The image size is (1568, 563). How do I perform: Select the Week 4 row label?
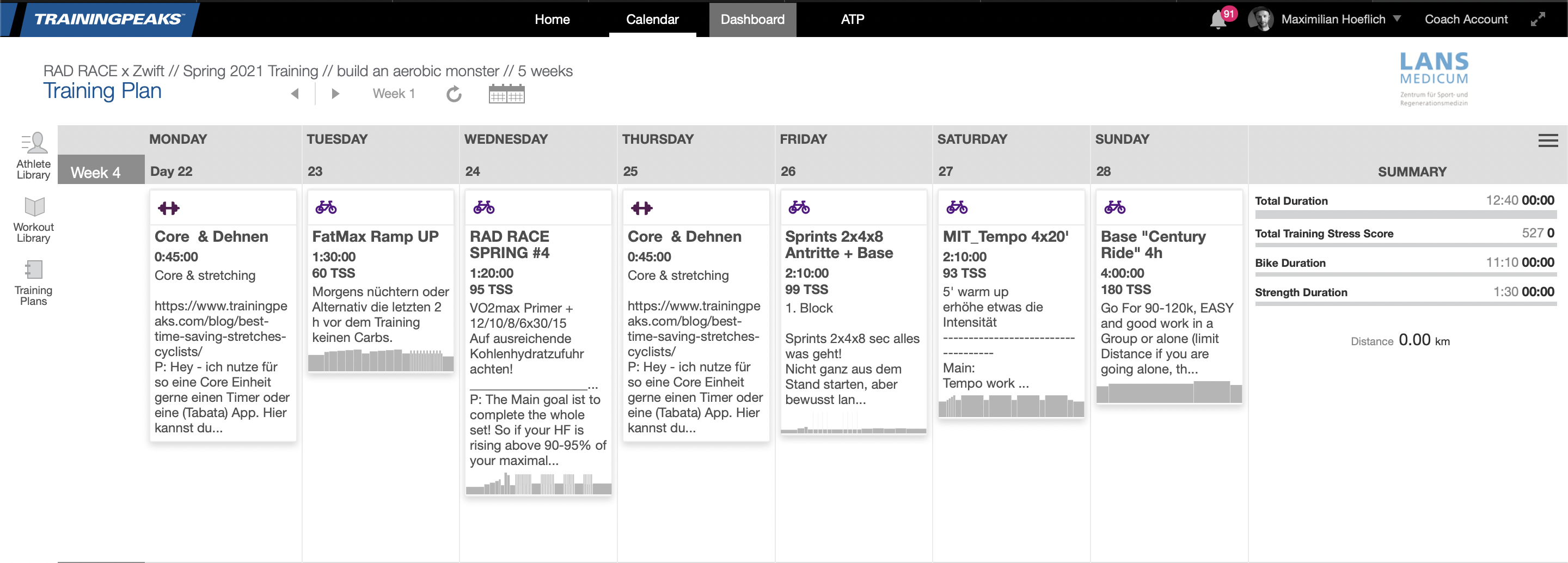[101, 169]
